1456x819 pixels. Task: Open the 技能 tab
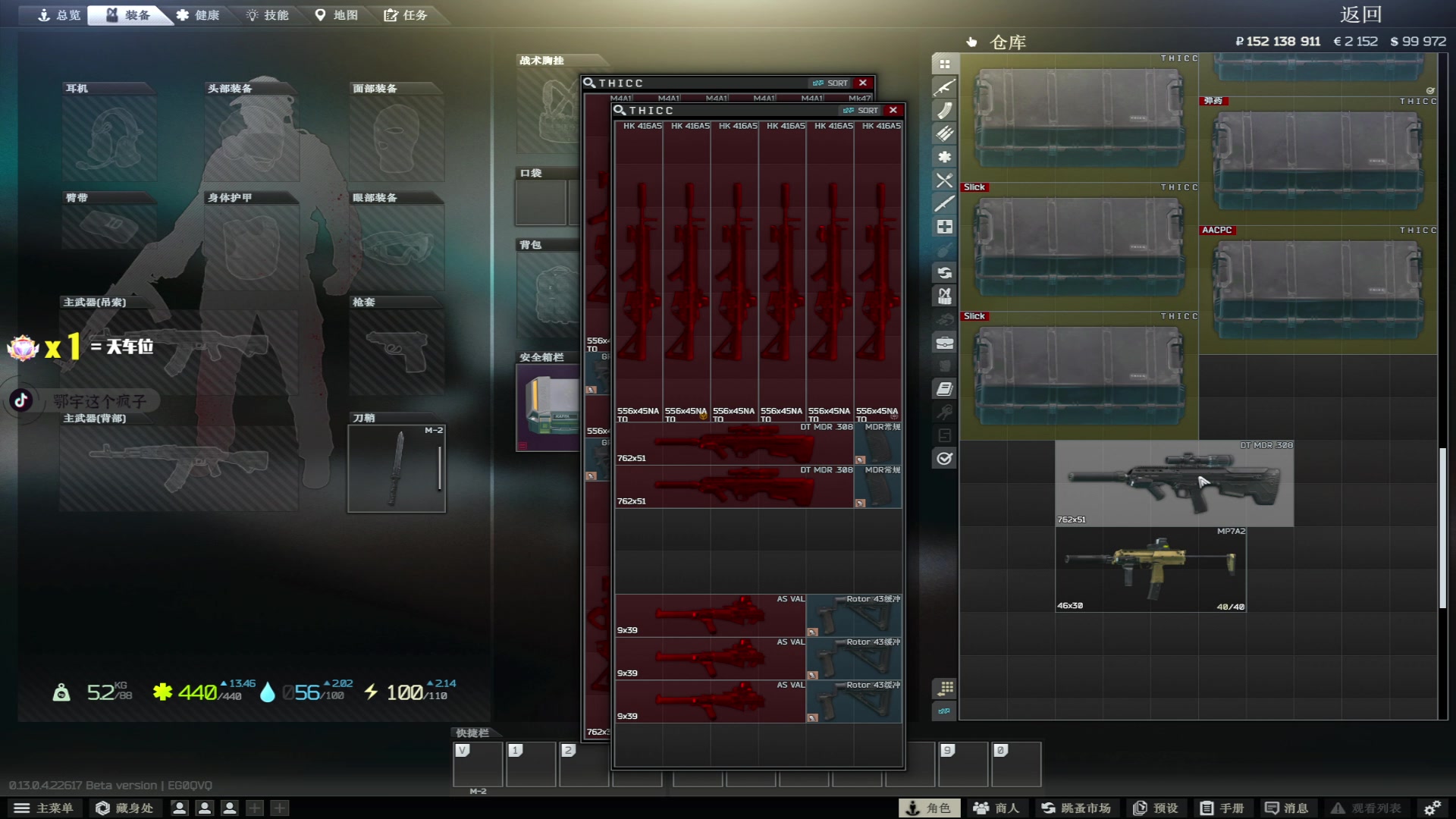(x=267, y=15)
